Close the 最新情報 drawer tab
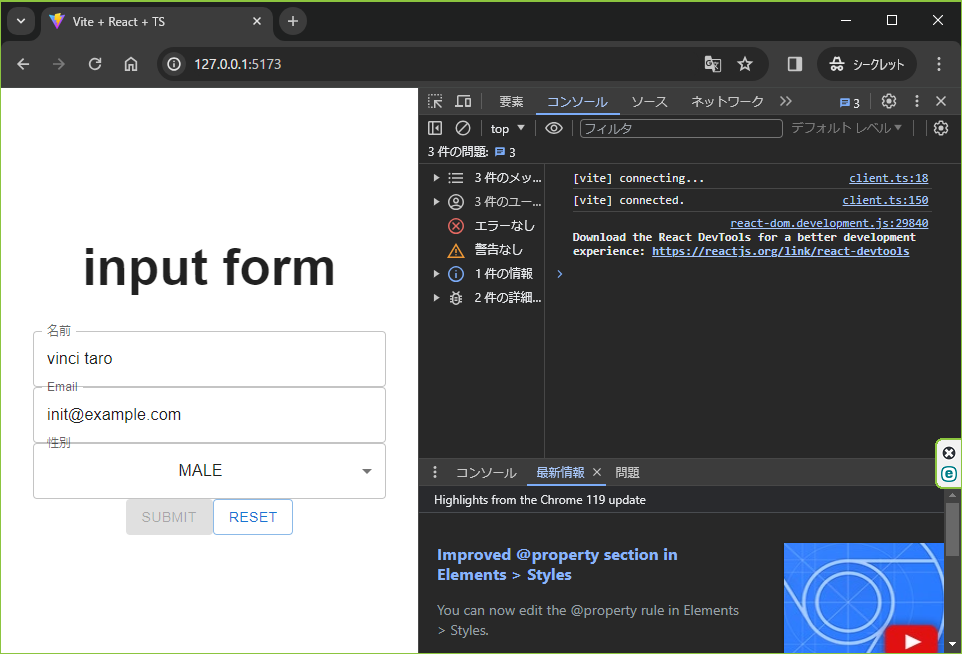 [597, 472]
